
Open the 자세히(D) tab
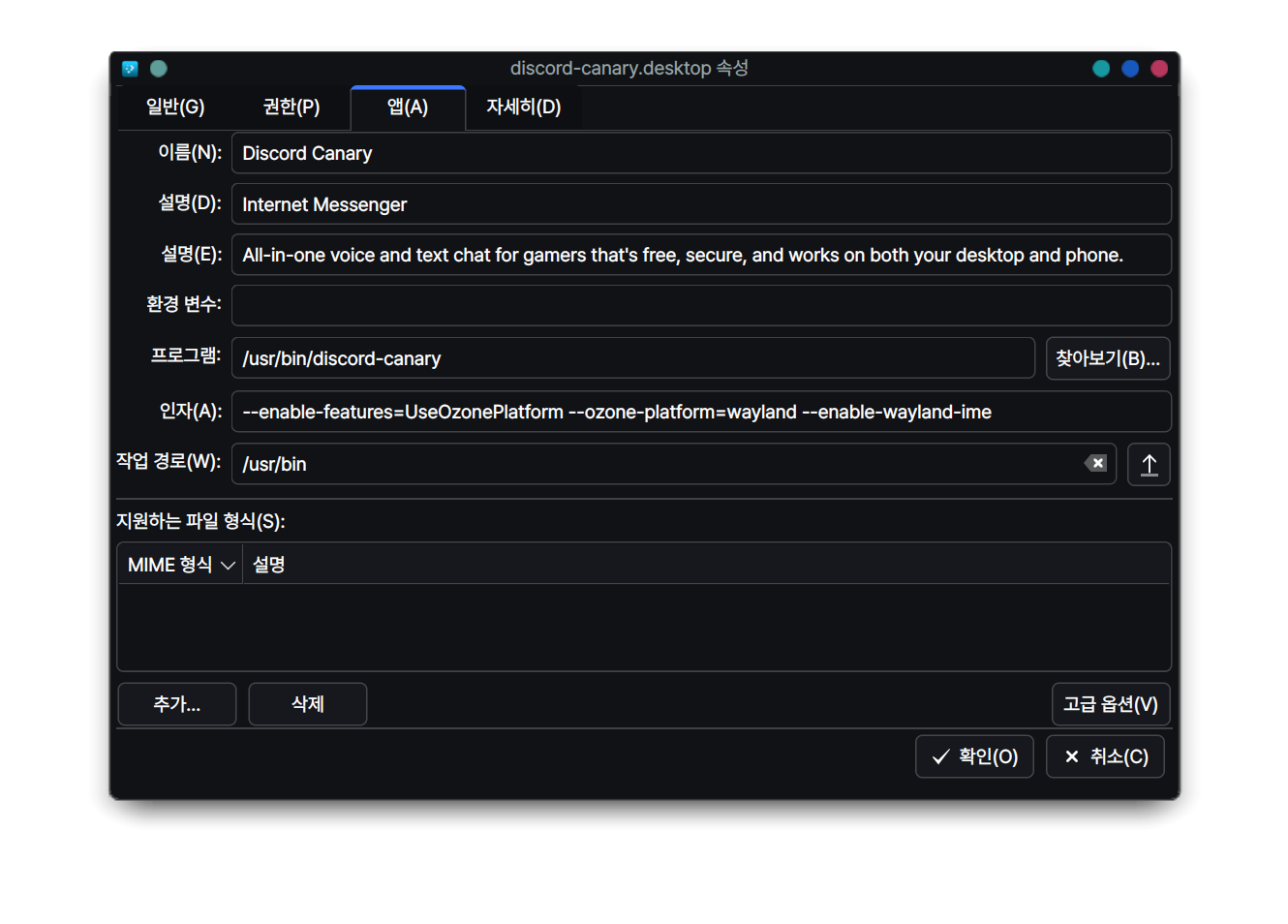tap(524, 108)
